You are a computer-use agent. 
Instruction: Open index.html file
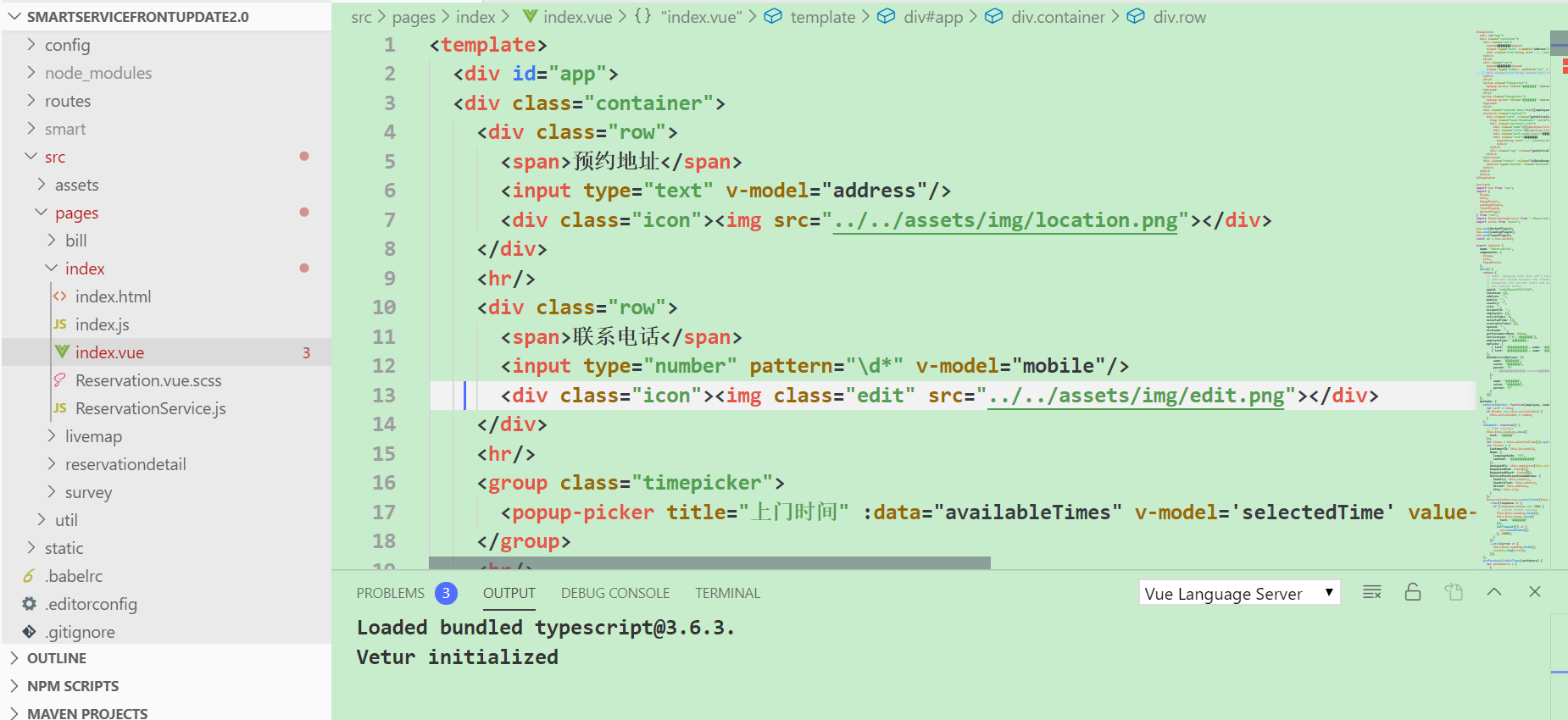(166, 296)
